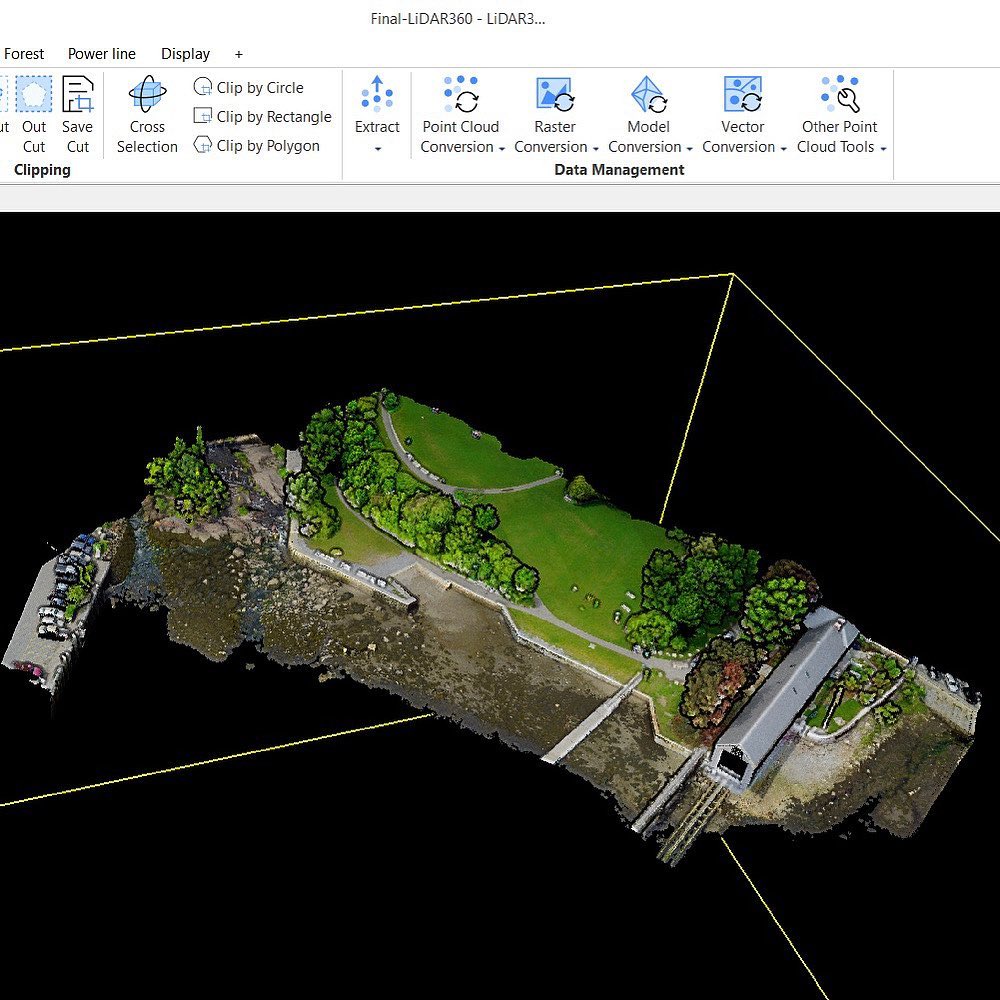This screenshot has width=1000, height=1000.
Task: Click the Other Point Cloud Tools icon
Action: pos(840,94)
